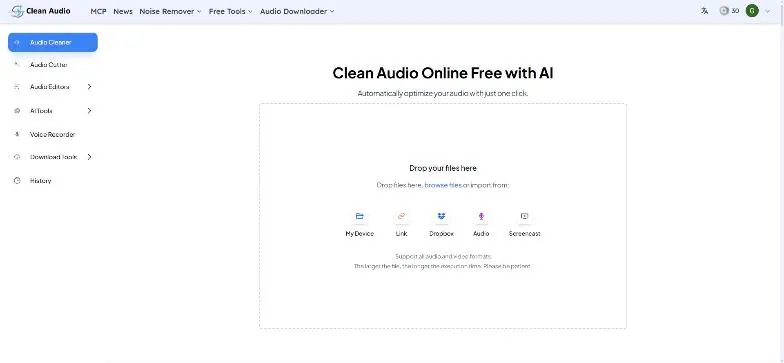Open the MCP page
784x363 pixels.
(98, 11)
